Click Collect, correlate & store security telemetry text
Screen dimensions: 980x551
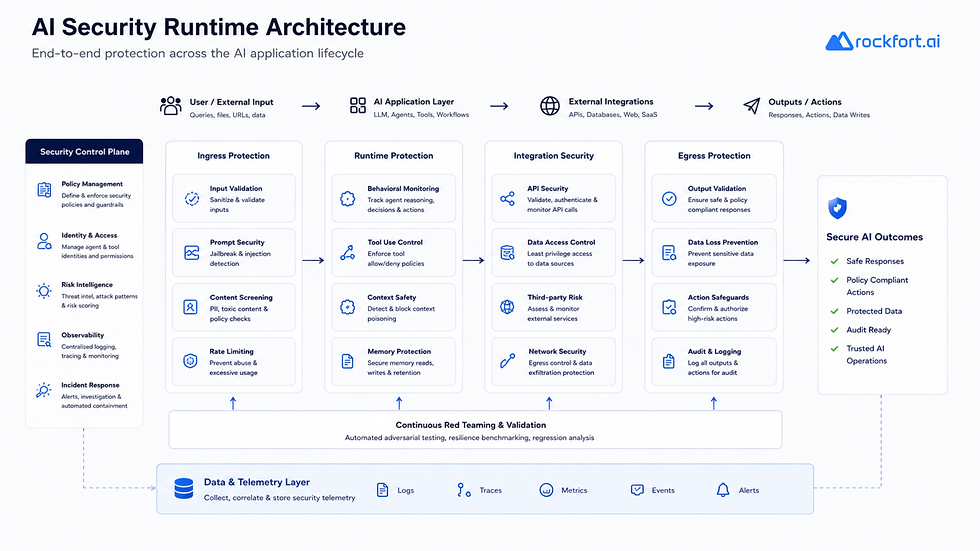[279, 498]
